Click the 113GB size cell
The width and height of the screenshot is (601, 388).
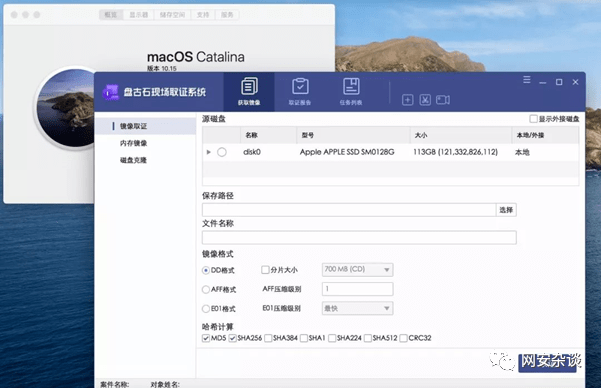[x=455, y=152]
